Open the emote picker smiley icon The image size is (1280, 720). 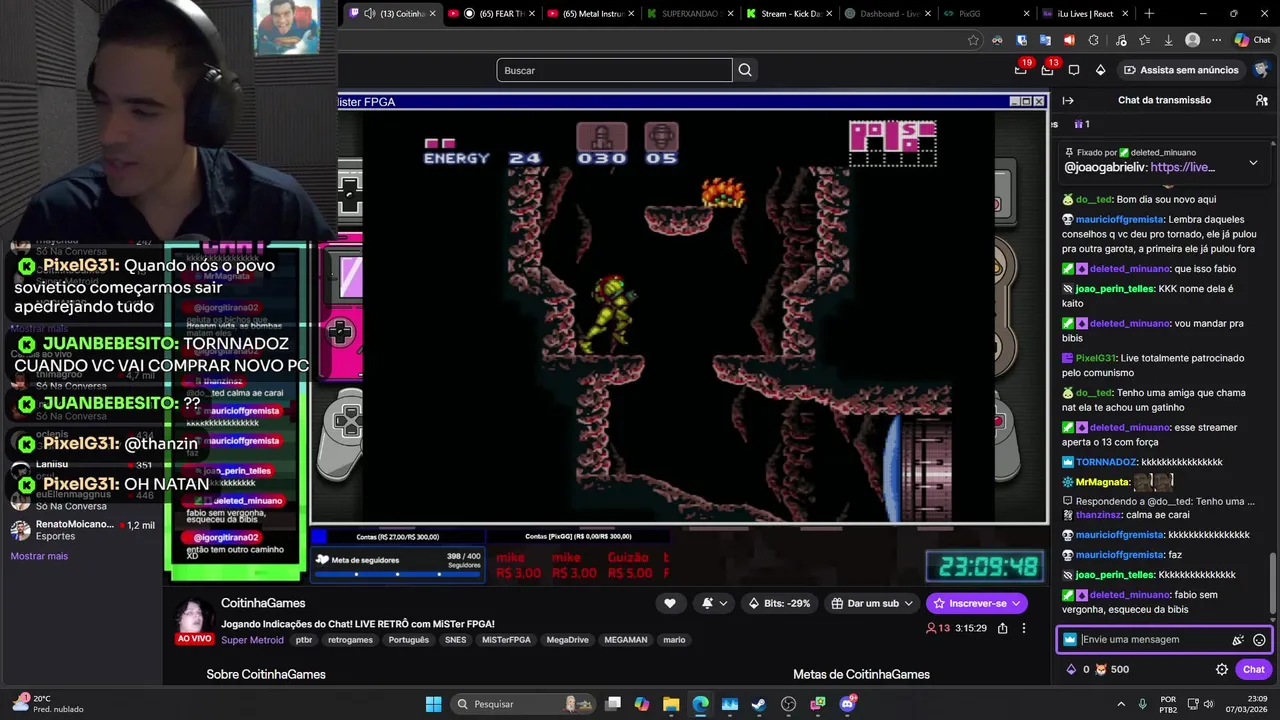click(x=1259, y=640)
